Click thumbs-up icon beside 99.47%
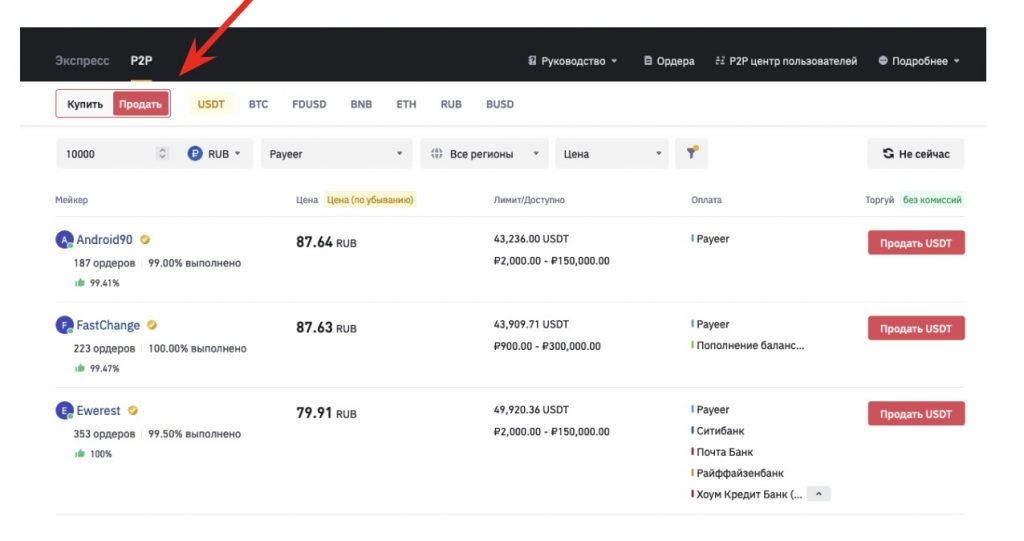This screenshot has height=541, width=1024. pyautogui.click(x=80, y=368)
